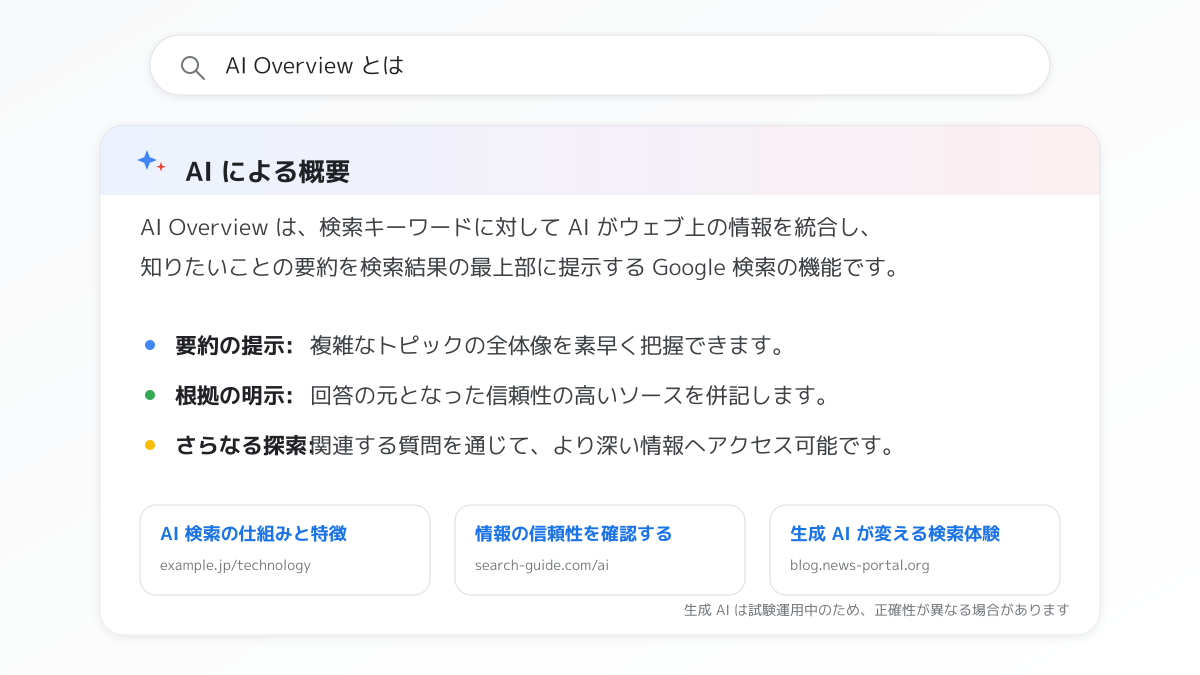This screenshot has width=1200, height=675.
Task: Click the text 複雑なトピックの全体像を素早く把握できます
Action: pos(546,346)
